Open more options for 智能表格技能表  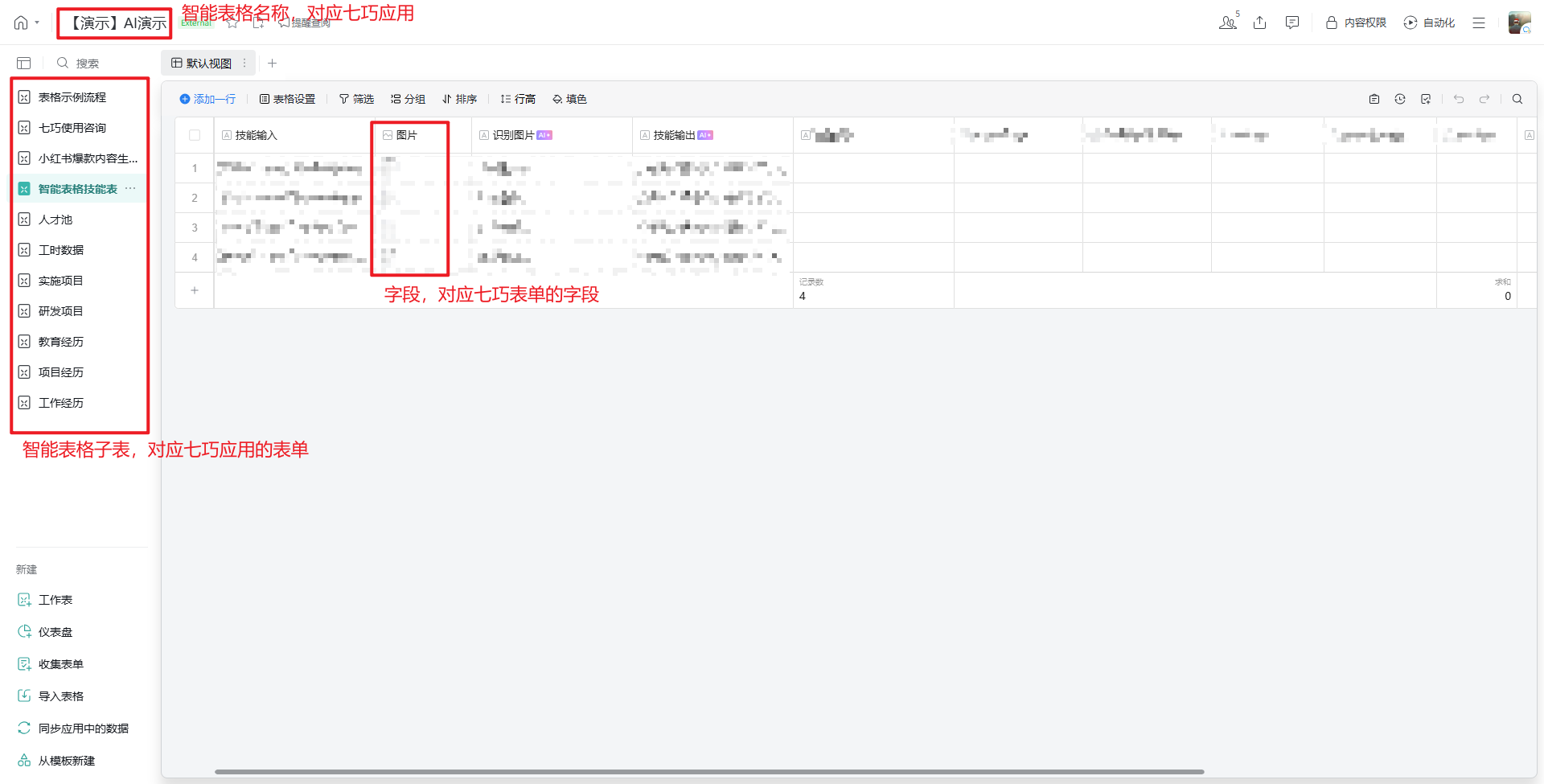click(130, 188)
